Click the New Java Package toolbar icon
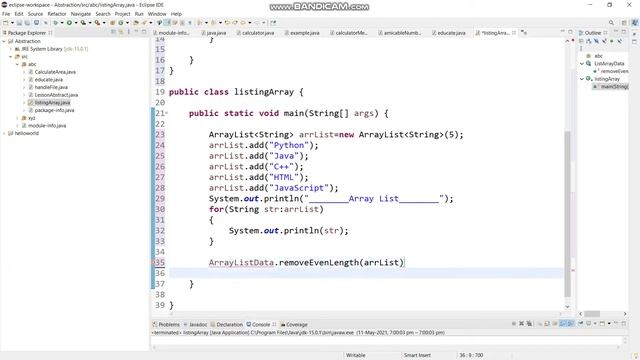 (113, 23)
